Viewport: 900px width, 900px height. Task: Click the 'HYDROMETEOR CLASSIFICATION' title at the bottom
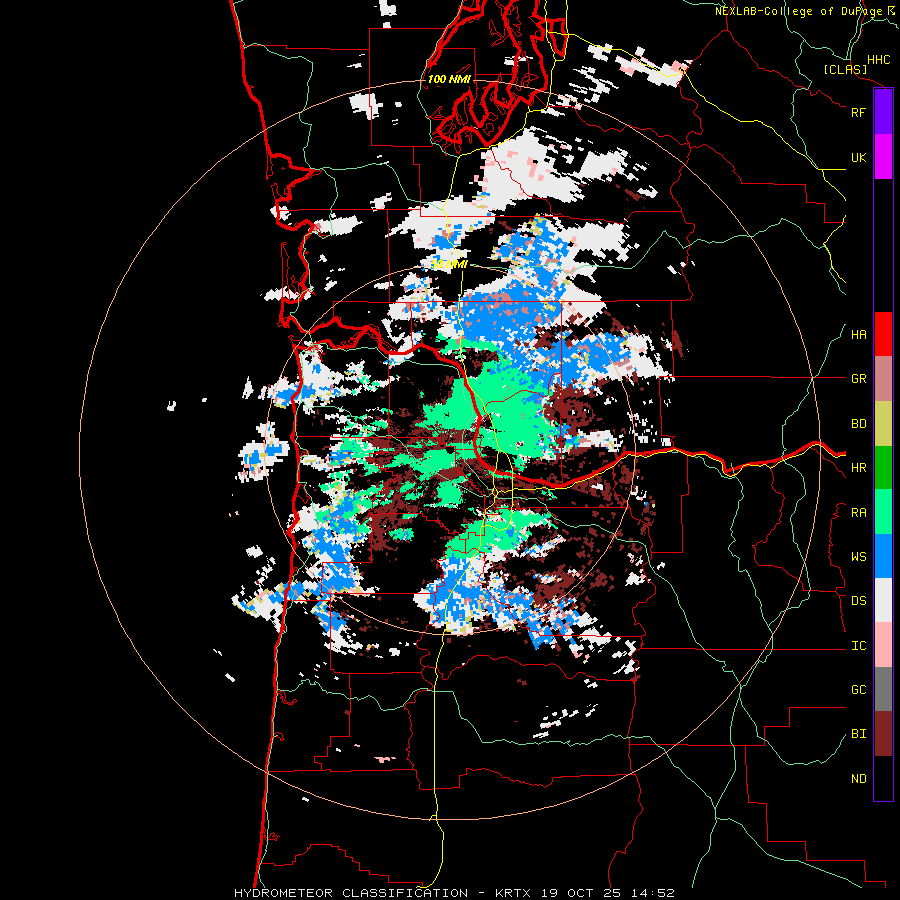pos(351,893)
